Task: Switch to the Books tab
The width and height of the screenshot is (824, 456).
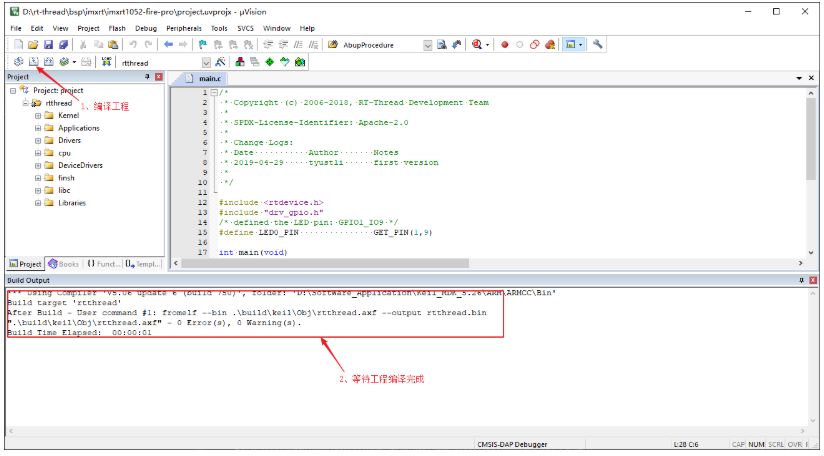Action: point(63,263)
